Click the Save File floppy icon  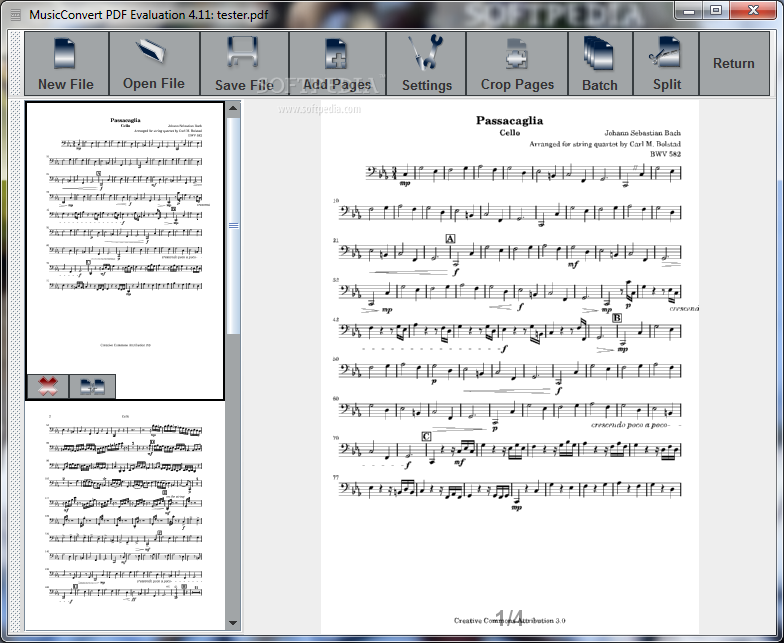(242, 52)
